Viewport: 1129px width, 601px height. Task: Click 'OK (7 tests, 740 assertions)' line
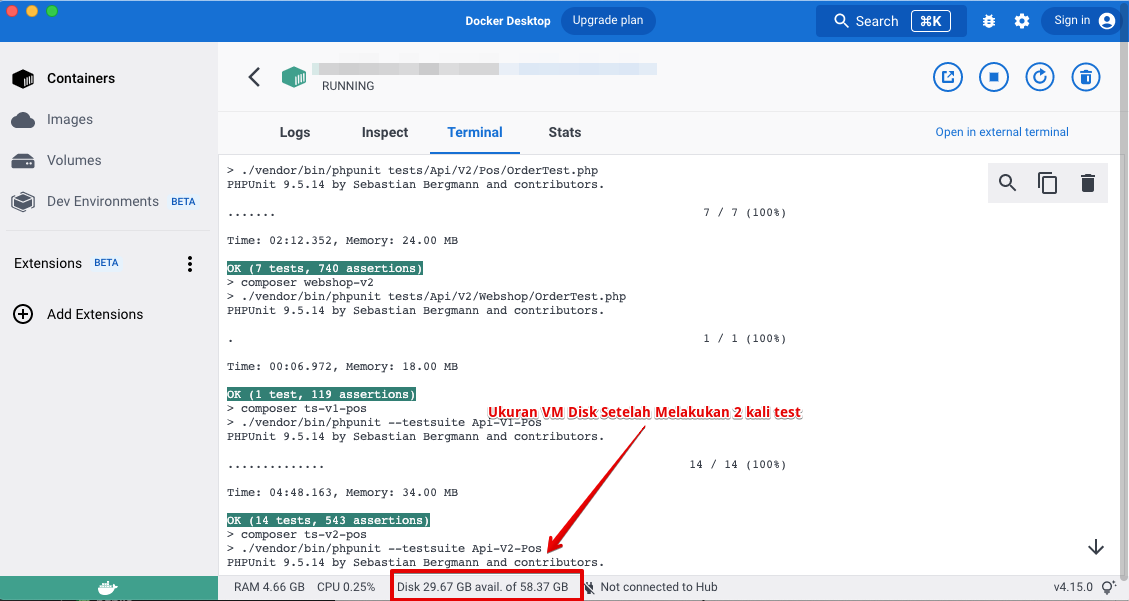click(x=325, y=268)
